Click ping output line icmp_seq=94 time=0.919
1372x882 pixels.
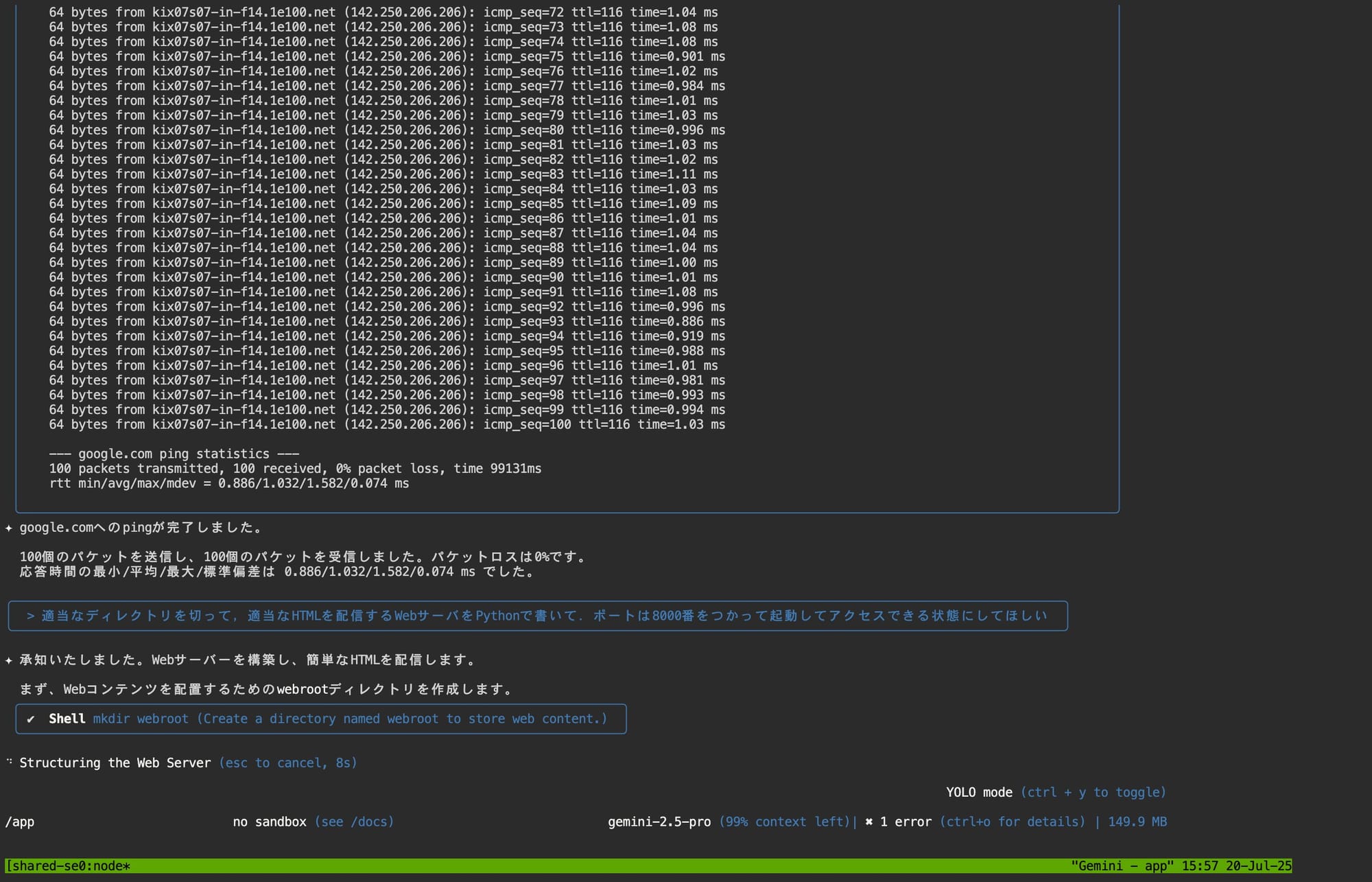(387, 336)
